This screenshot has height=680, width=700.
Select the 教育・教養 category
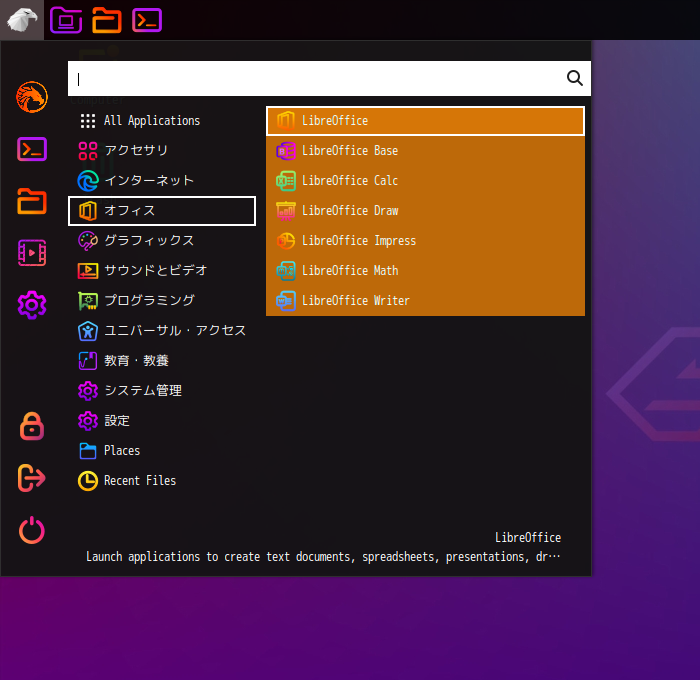point(162,361)
